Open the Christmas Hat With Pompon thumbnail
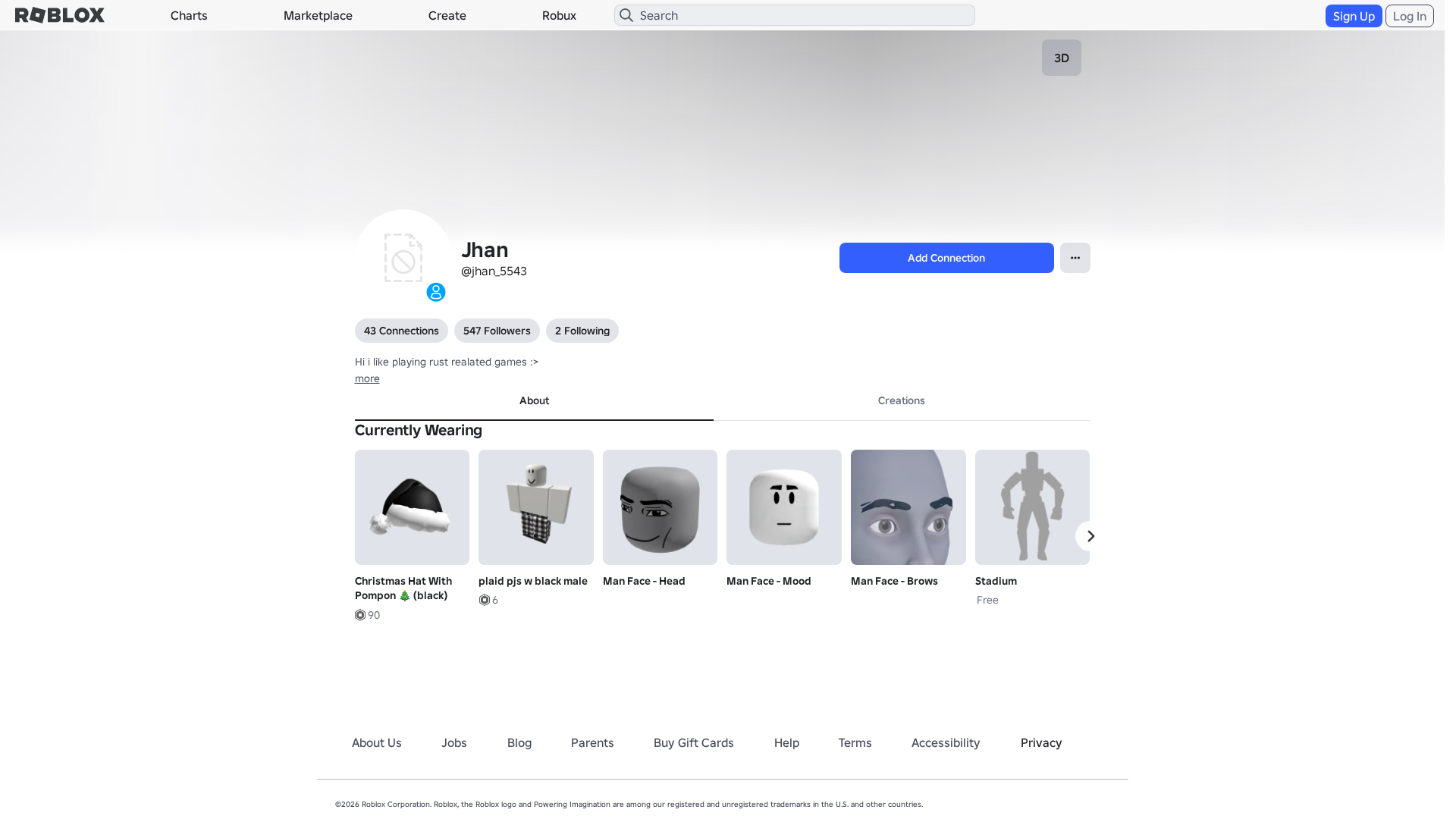This screenshot has height=819, width=1456. (x=412, y=507)
